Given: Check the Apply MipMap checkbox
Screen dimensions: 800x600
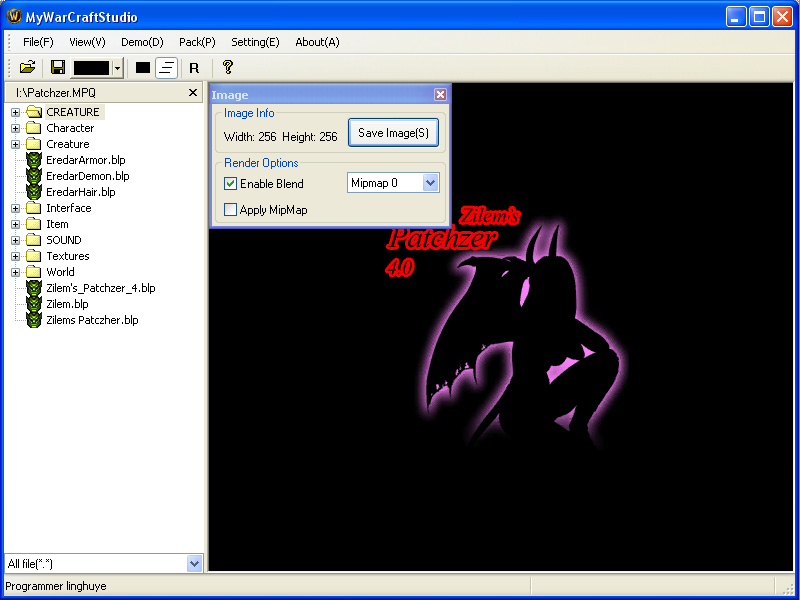Looking at the screenshot, I should [x=231, y=210].
